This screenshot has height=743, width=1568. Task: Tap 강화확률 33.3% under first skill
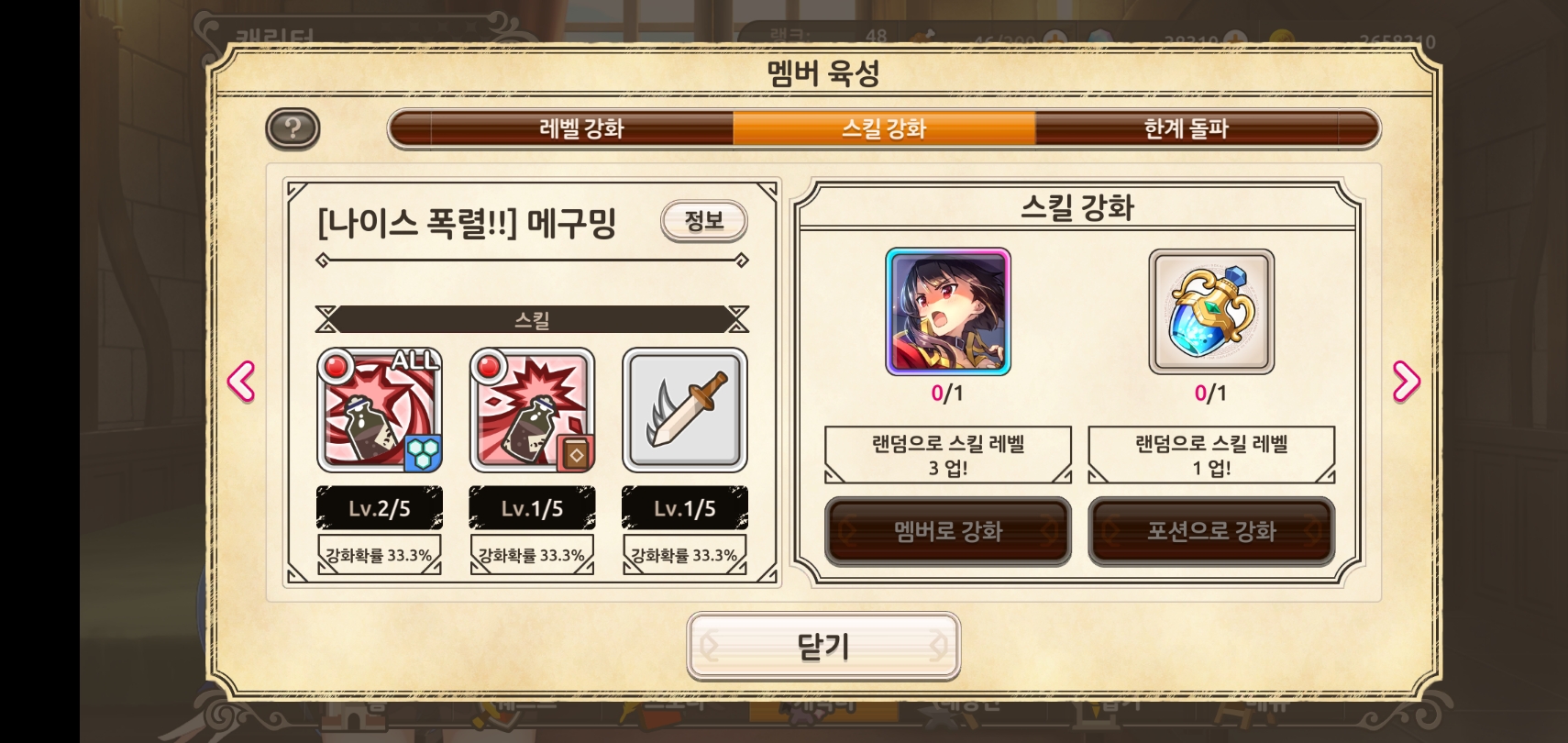[380, 555]
